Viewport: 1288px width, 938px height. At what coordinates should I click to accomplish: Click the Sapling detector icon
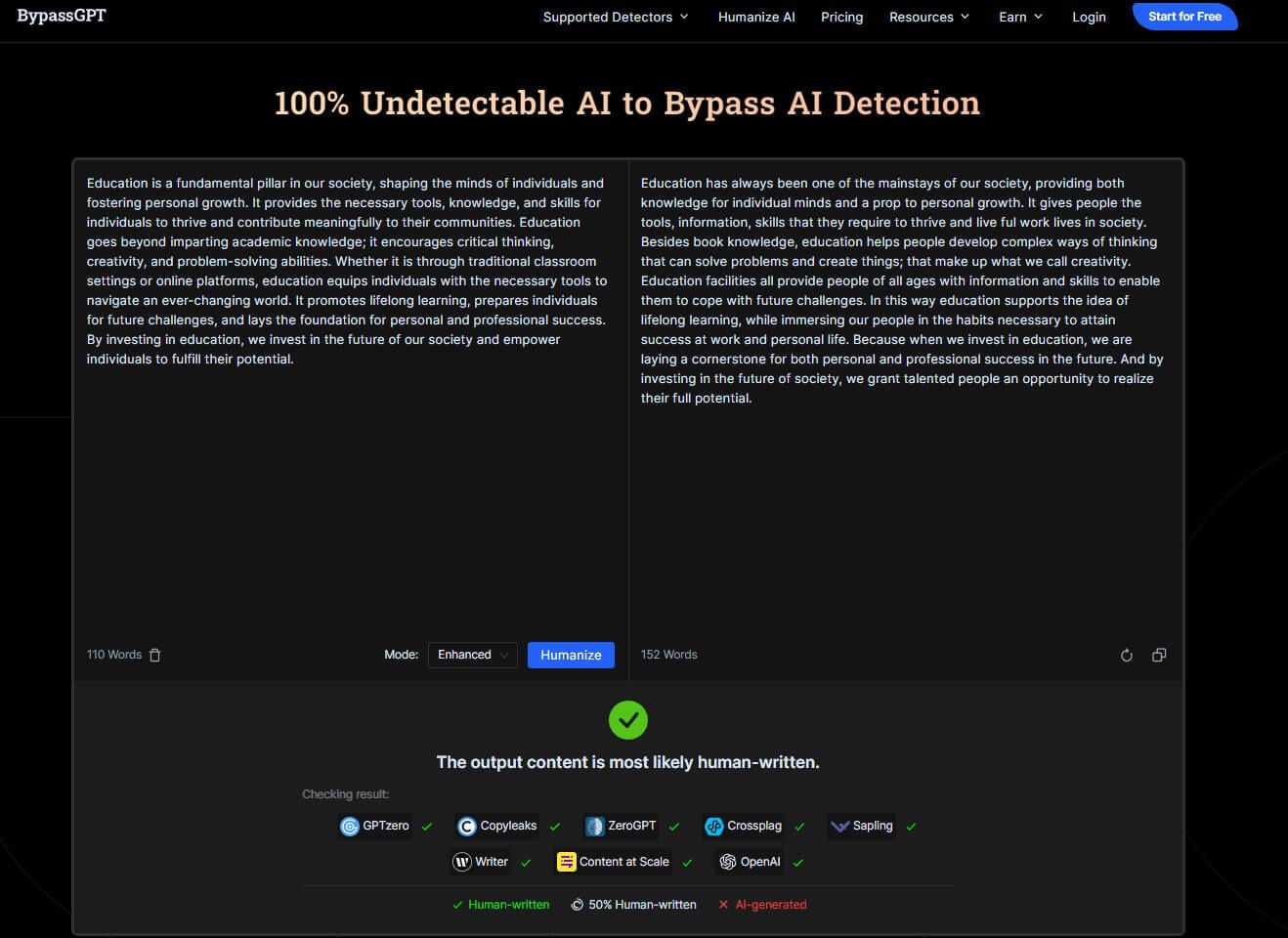pyautogui.click(x=839, y=827)
